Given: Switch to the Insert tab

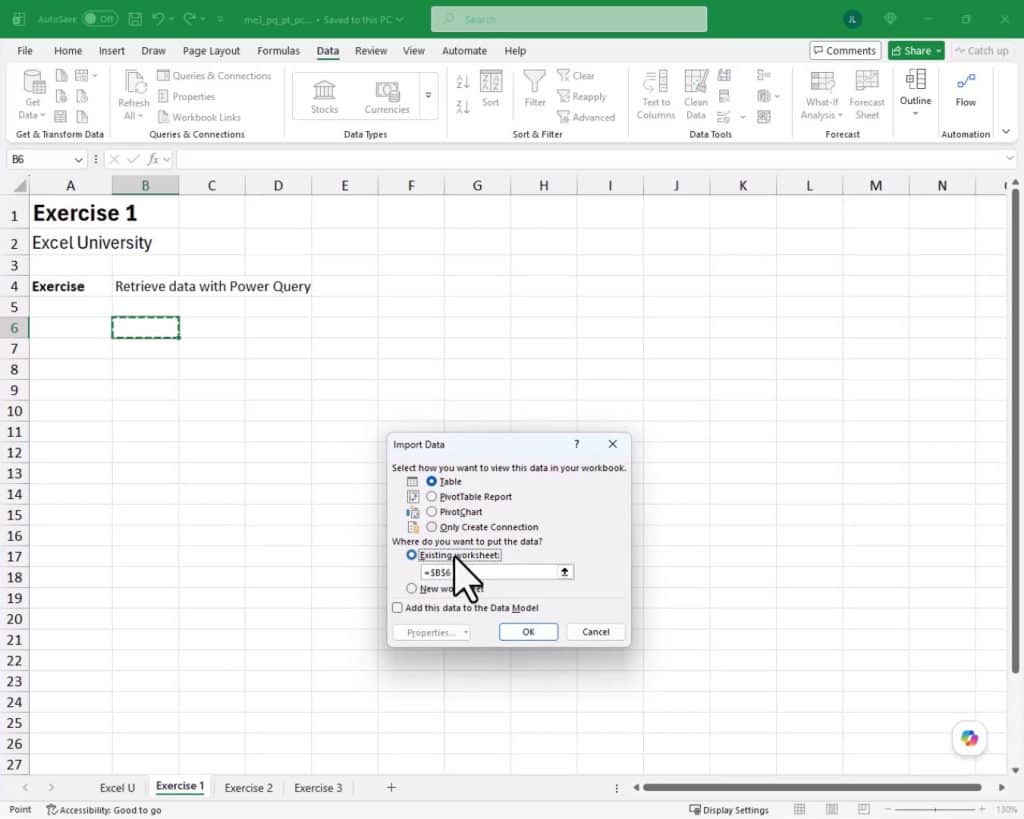Looking at the screenshot, I should coord(112,50).
